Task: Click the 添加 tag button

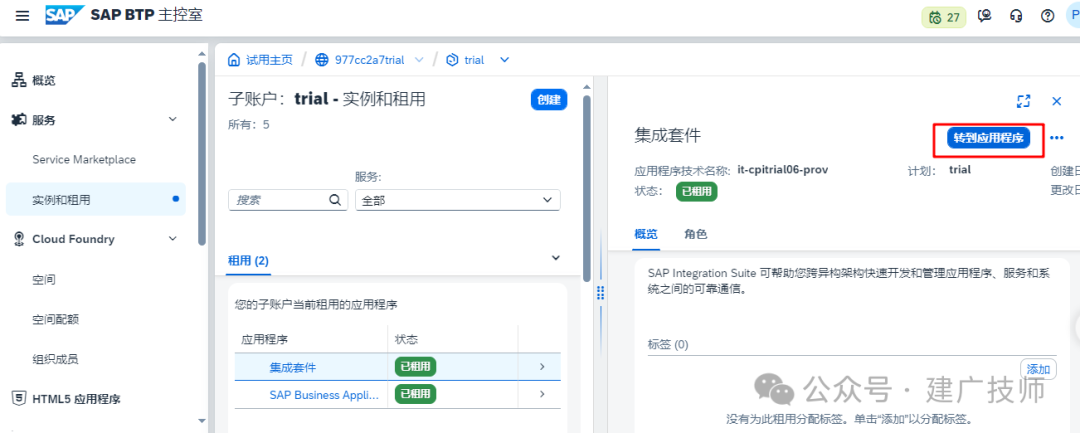Action: click(x=1038, y=369)
